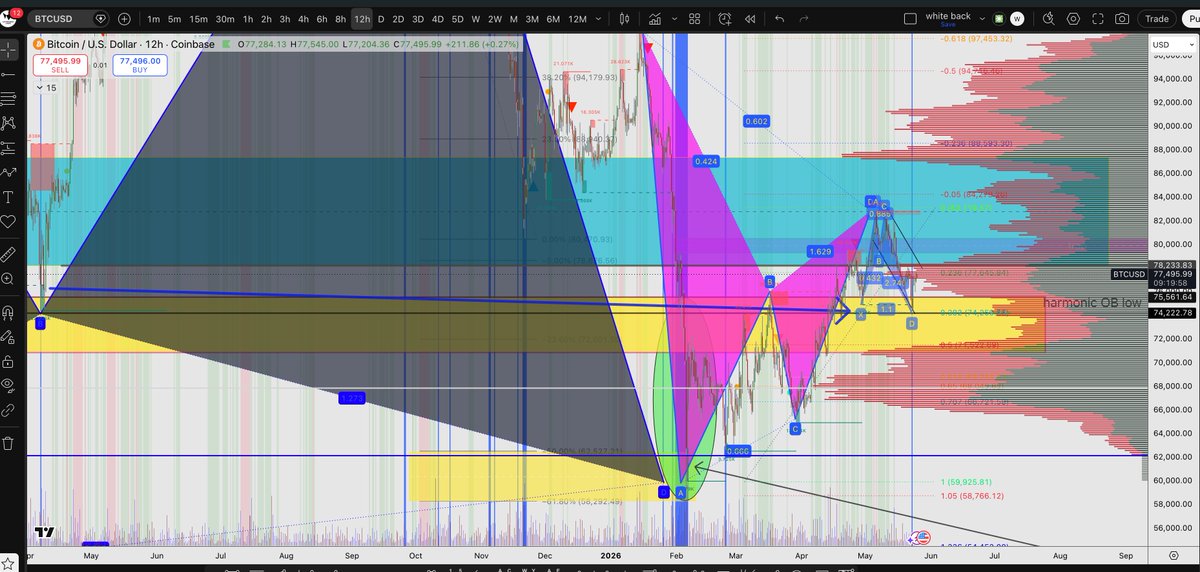Open the layout setup square icon

click(x=909, y=18)
